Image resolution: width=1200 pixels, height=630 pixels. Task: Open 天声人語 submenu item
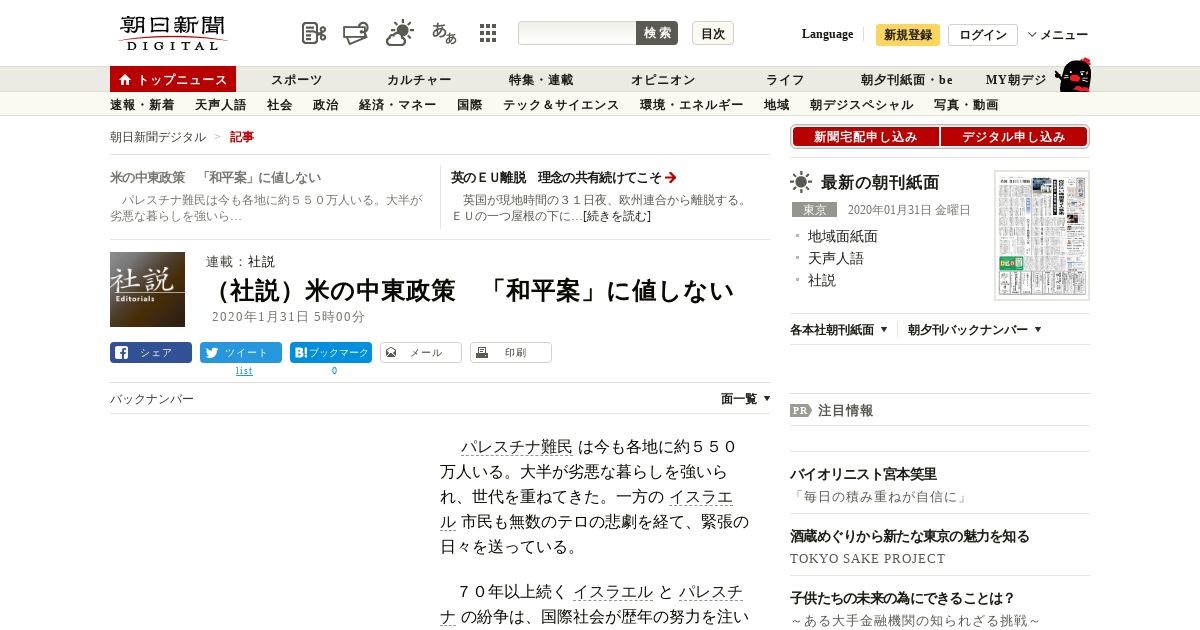220,104
